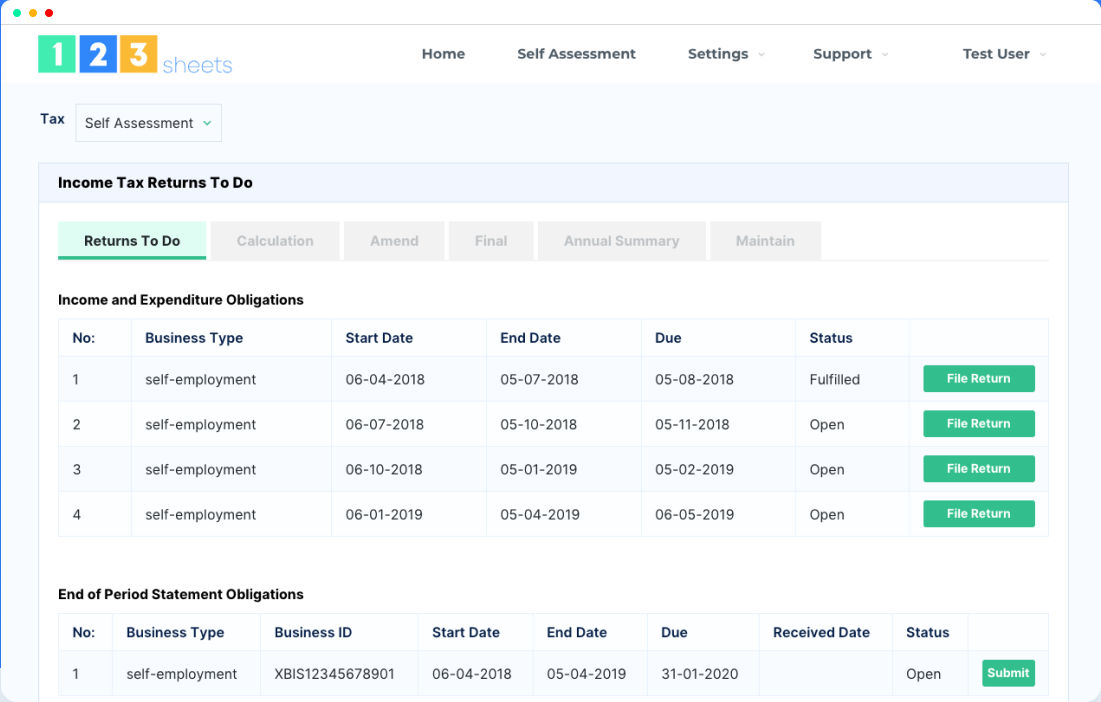File Return for obligation due 05-11-2018
The image size is (1101, 702).
point(978,423)
